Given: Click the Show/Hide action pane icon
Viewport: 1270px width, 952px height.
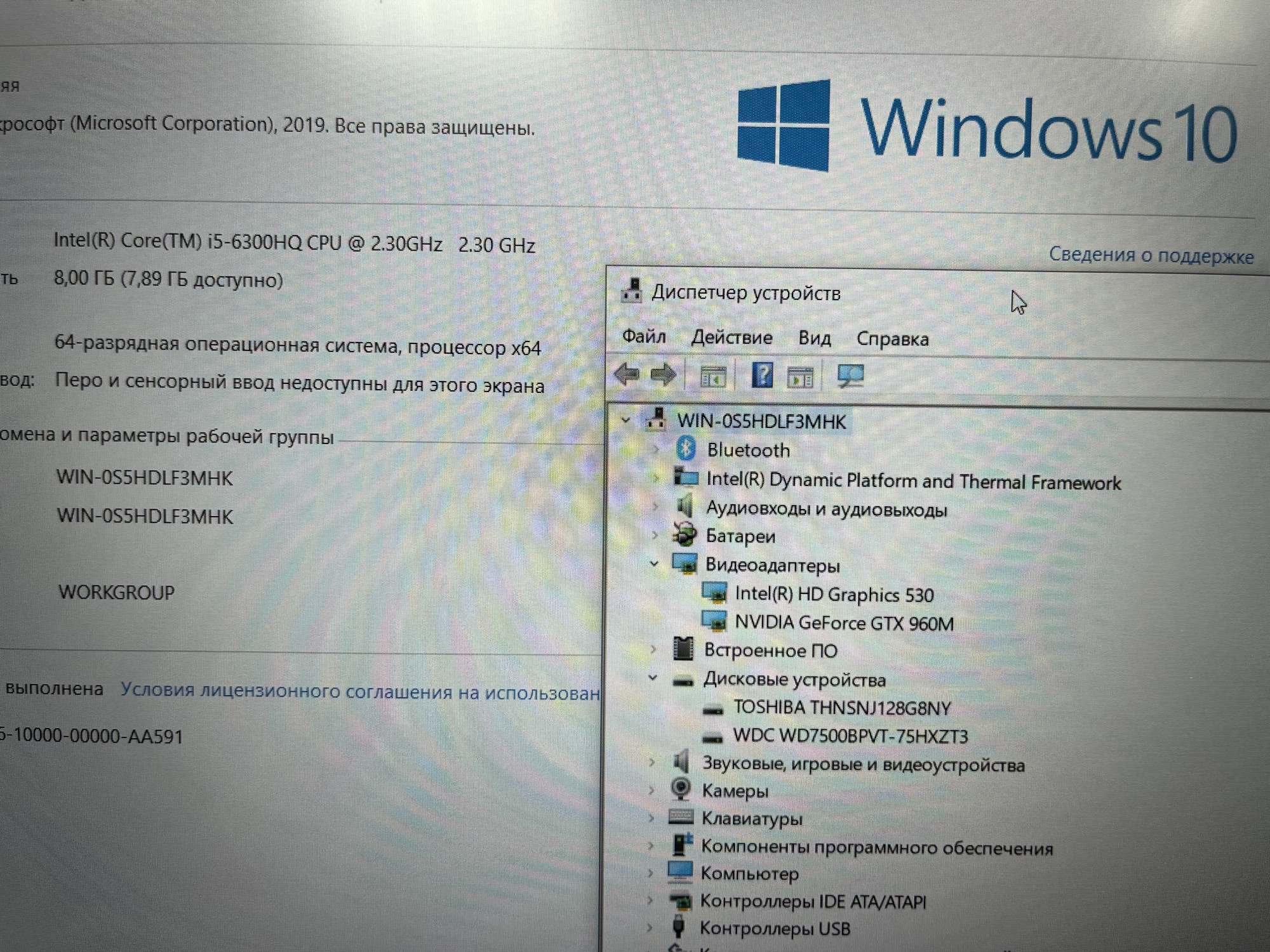Looking at the screenshot, I should [x=800, y=378].
